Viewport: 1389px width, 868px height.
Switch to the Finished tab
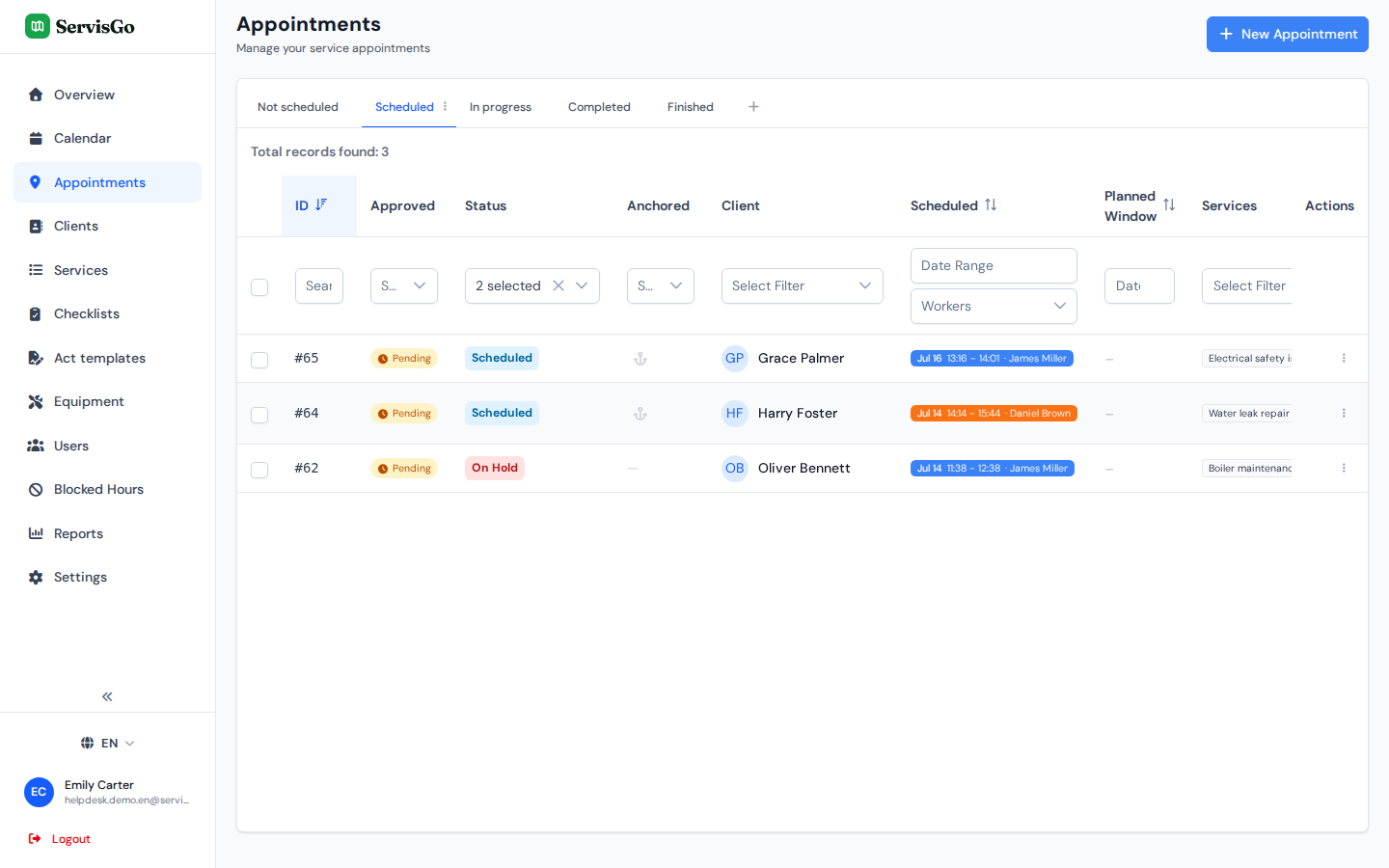691,107
